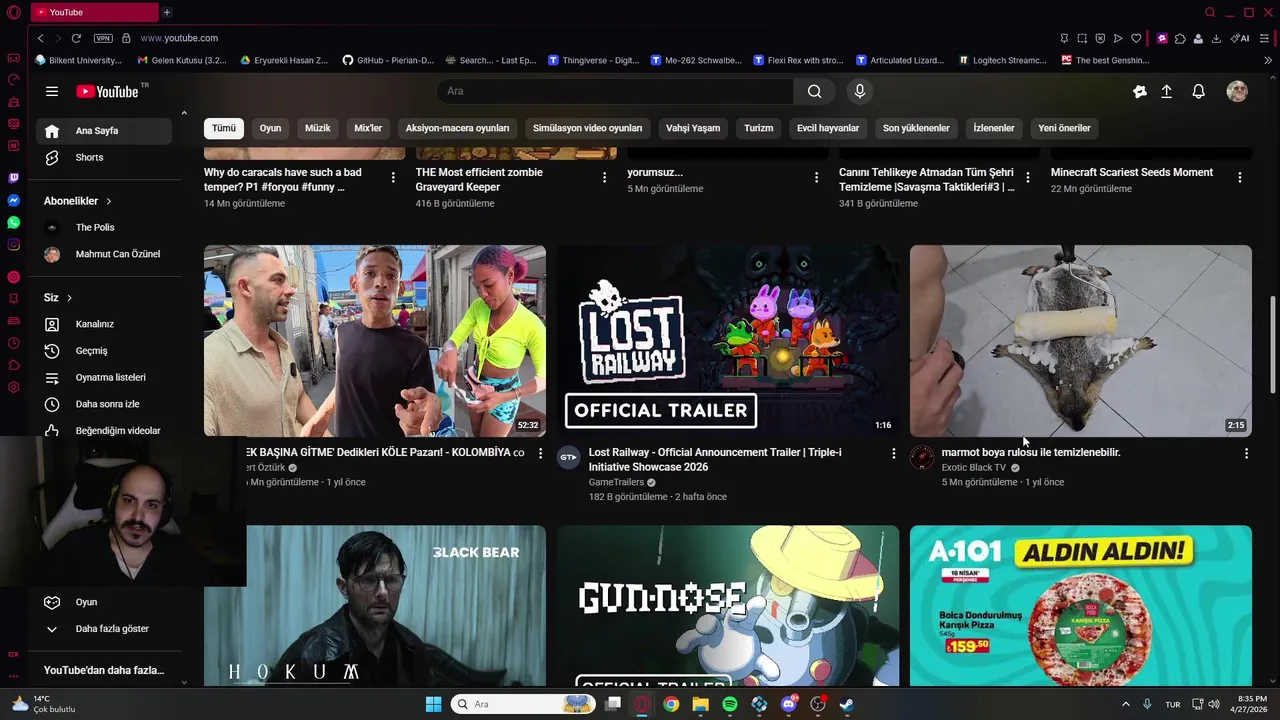Click the snapshot icon in the address bar
This screenshot has height=720, width=1280.
(1082, 38)
